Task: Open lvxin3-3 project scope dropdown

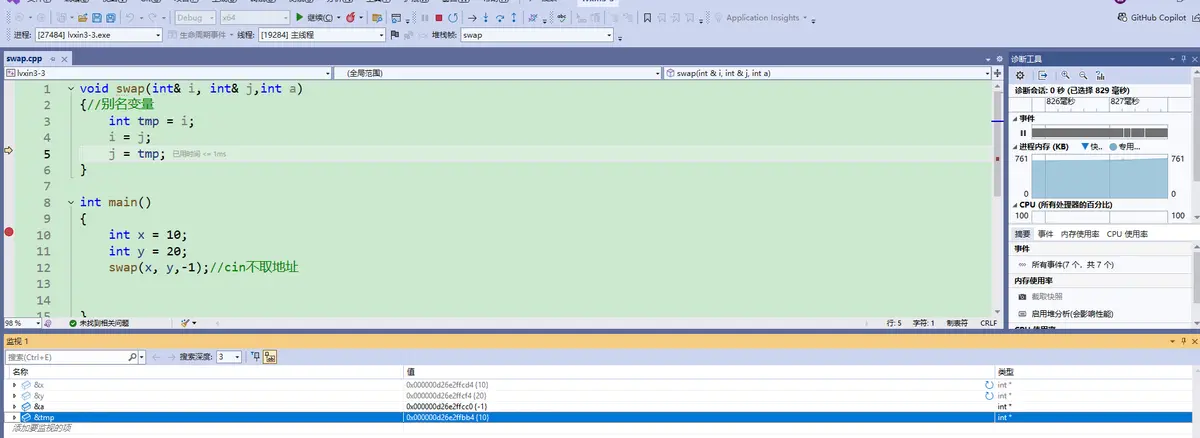Action: tap(167, 73)
